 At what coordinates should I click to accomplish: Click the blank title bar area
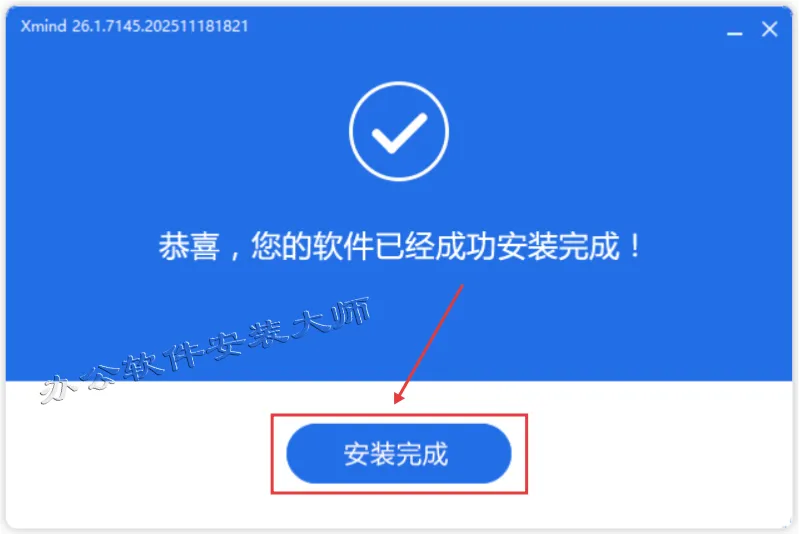[485, 27]
